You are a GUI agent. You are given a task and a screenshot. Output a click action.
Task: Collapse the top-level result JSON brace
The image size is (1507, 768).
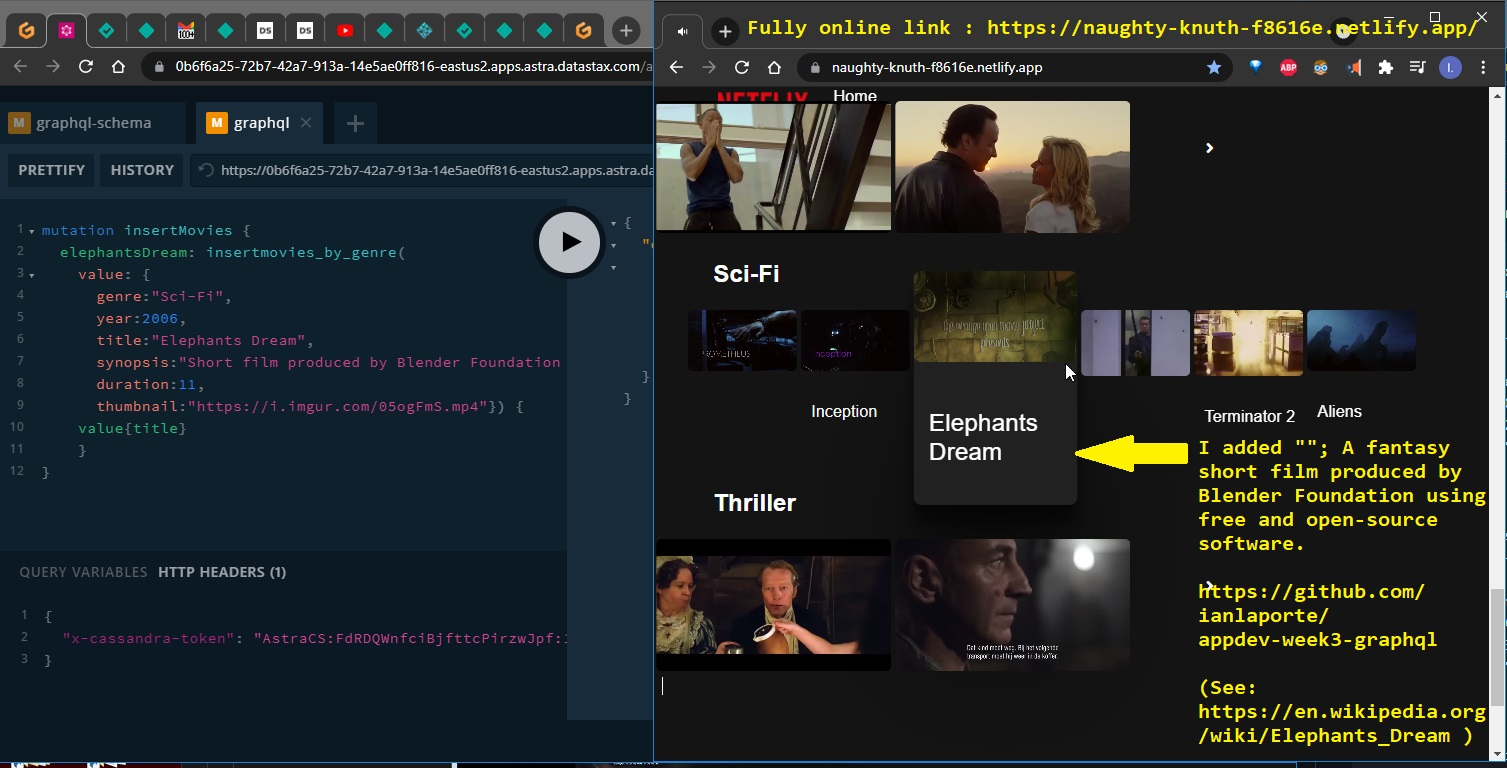[x=613, y=223]
